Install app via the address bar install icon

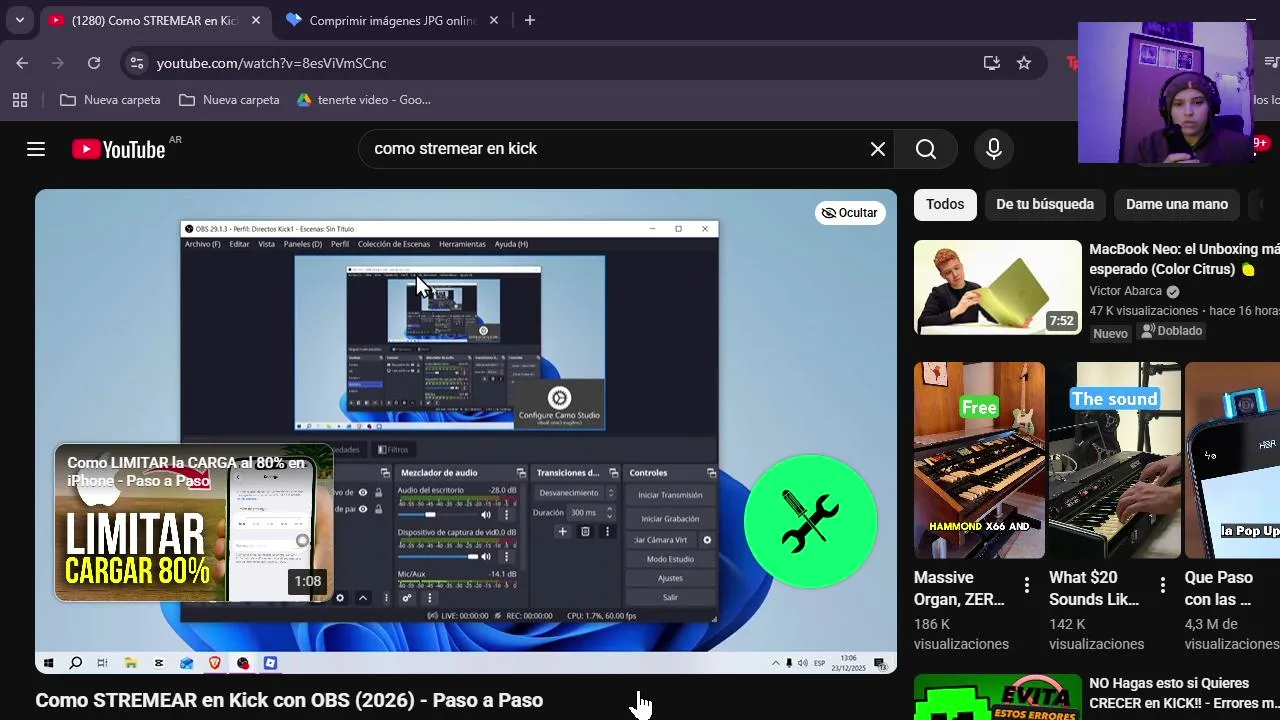(991, 63)
